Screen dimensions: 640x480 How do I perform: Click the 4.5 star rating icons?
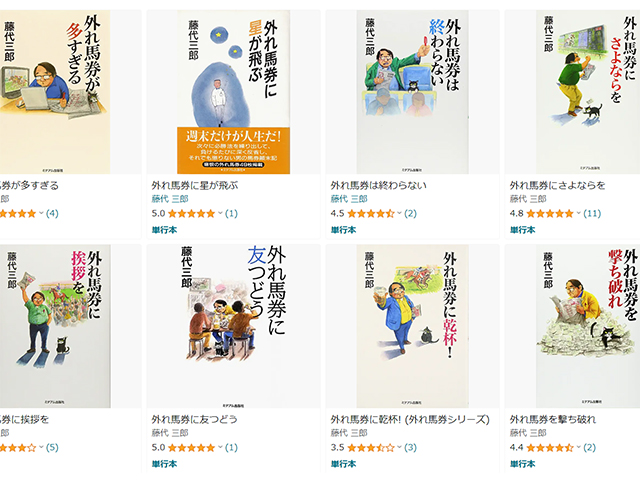(371, 213)
